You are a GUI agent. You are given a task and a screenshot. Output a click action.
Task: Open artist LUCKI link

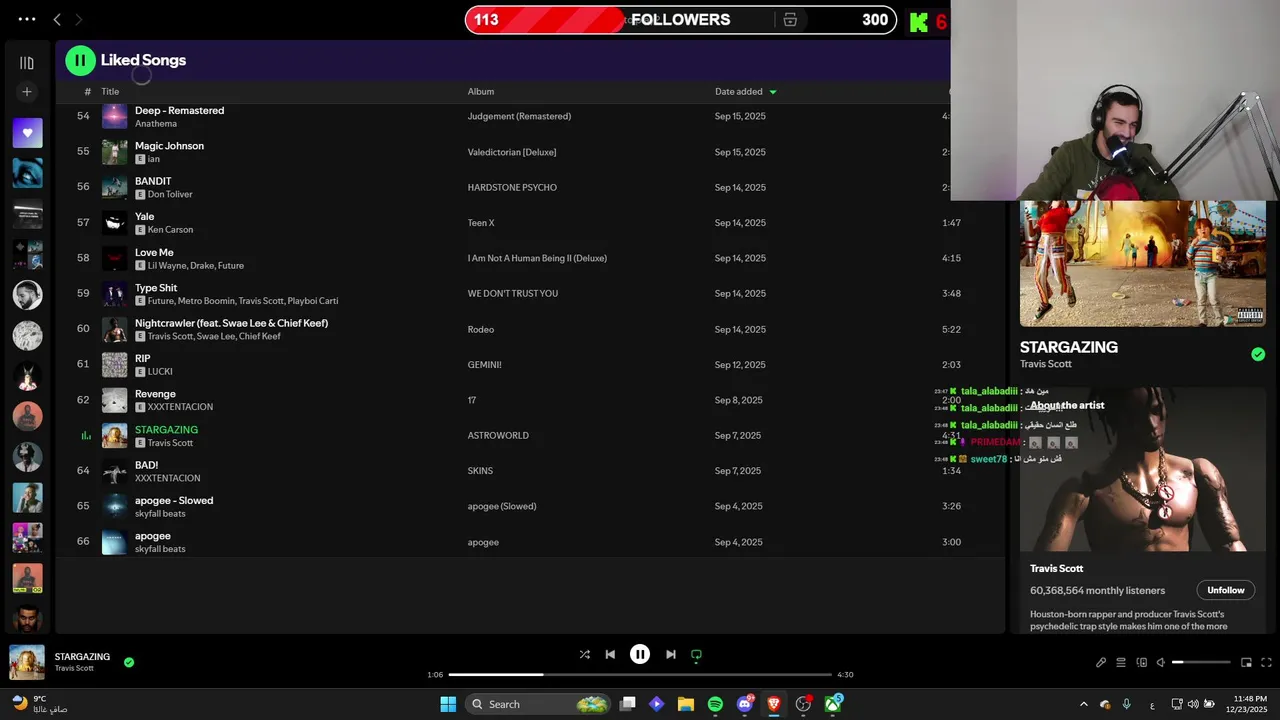click(160, 372)
